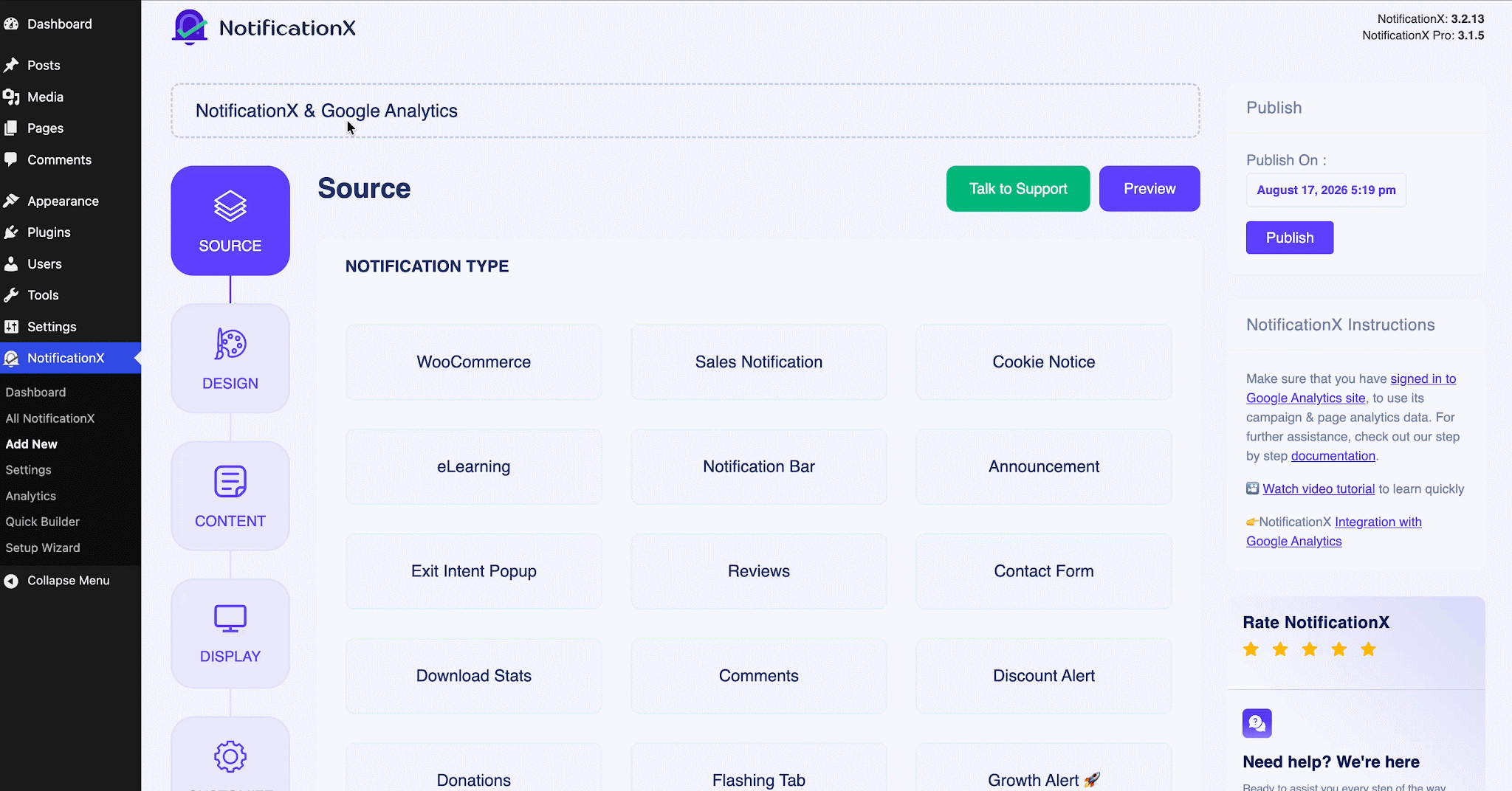Click the Source layers step icon
The height and width of the screenshot is (791, 1512).
click(230, 206)
